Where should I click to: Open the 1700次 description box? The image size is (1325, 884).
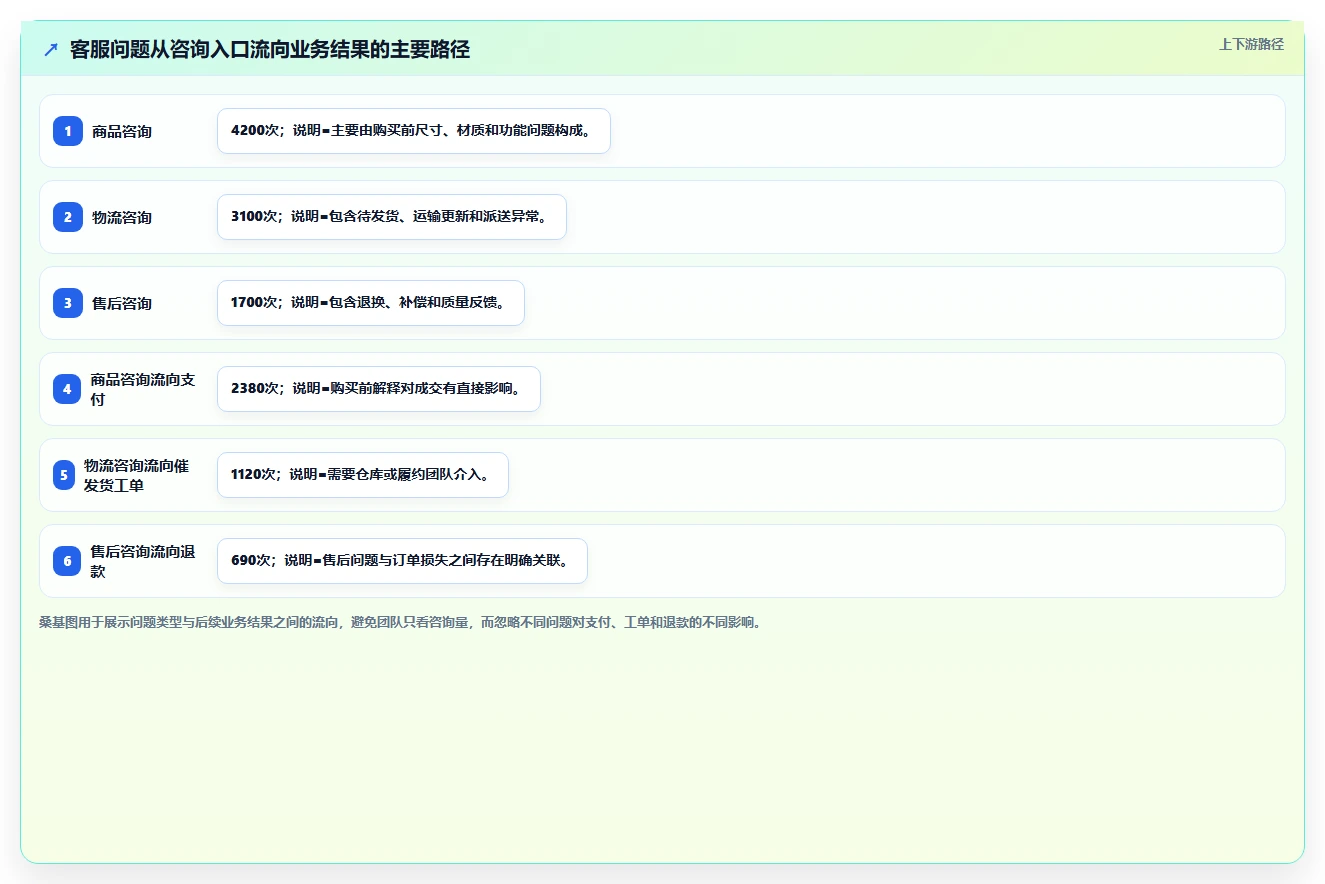(x=371, y=303)
